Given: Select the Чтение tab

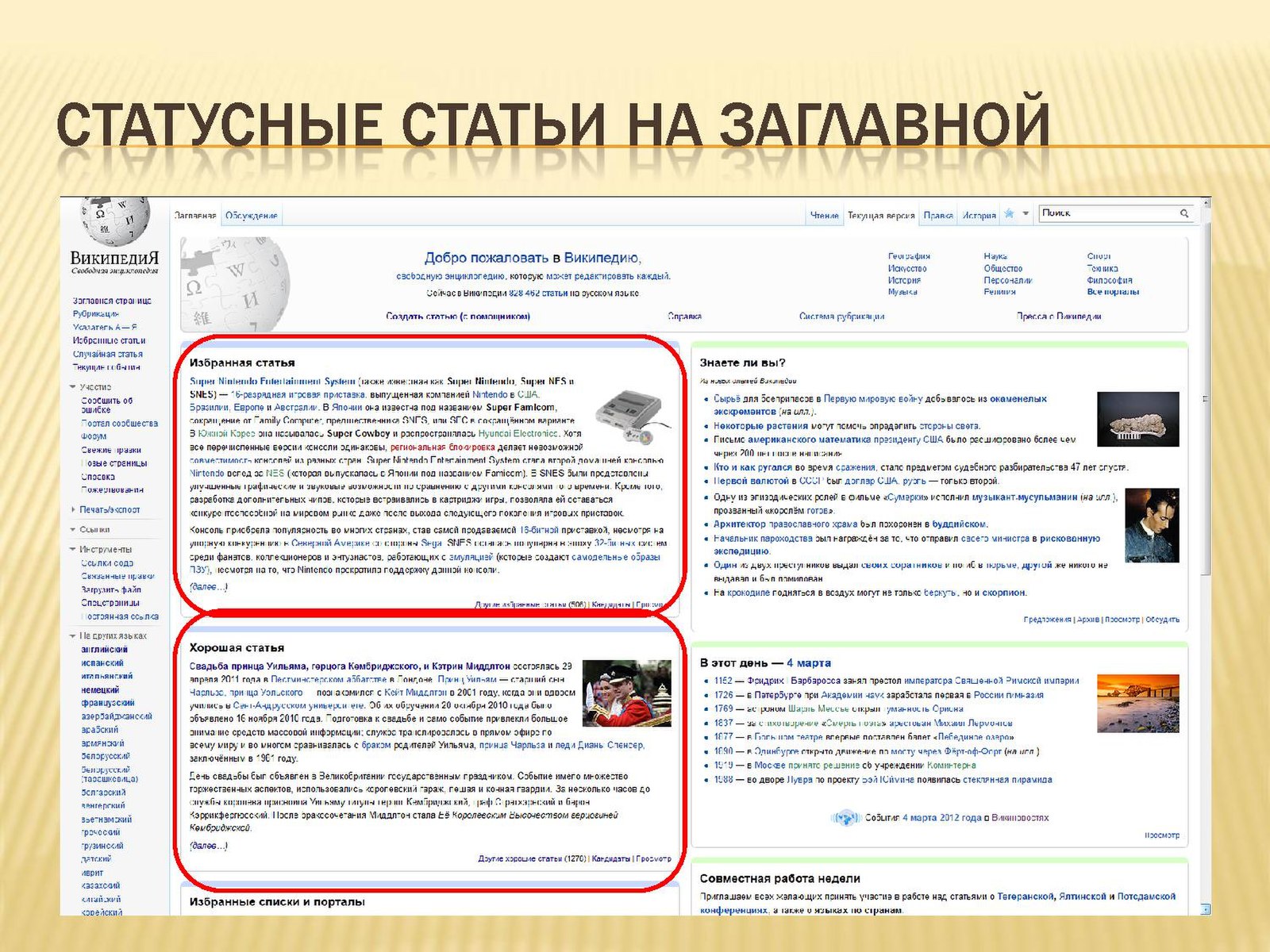Looking at the screenshot, I should pyautogui.click(x=825, y=215).
